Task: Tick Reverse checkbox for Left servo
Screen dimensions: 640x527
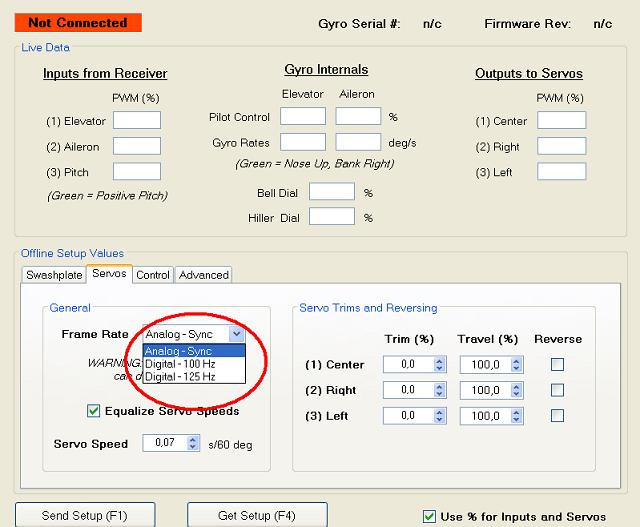Action: tap(558, 415)
